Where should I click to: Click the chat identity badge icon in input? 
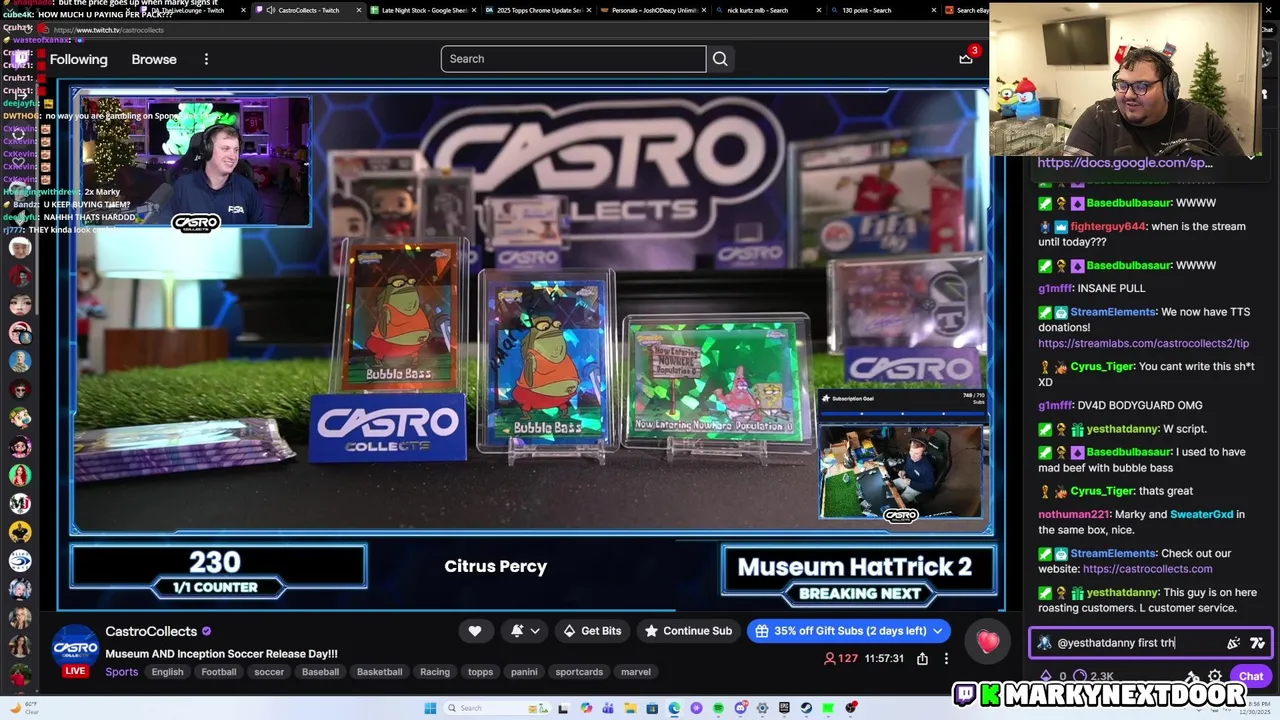click(x=1044, y=643)
